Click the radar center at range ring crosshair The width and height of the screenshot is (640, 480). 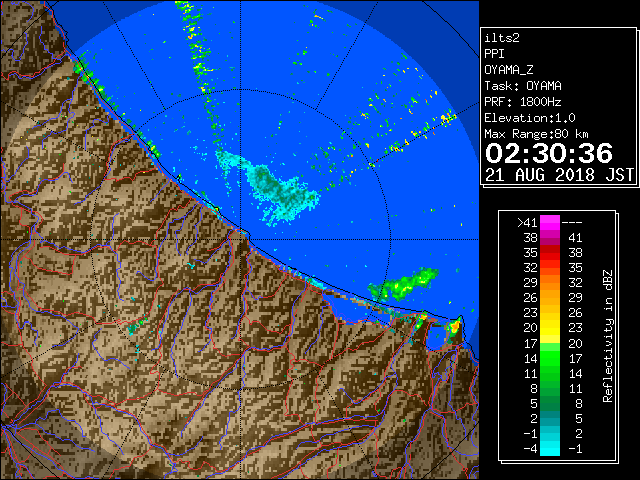(x=241, y=239)
